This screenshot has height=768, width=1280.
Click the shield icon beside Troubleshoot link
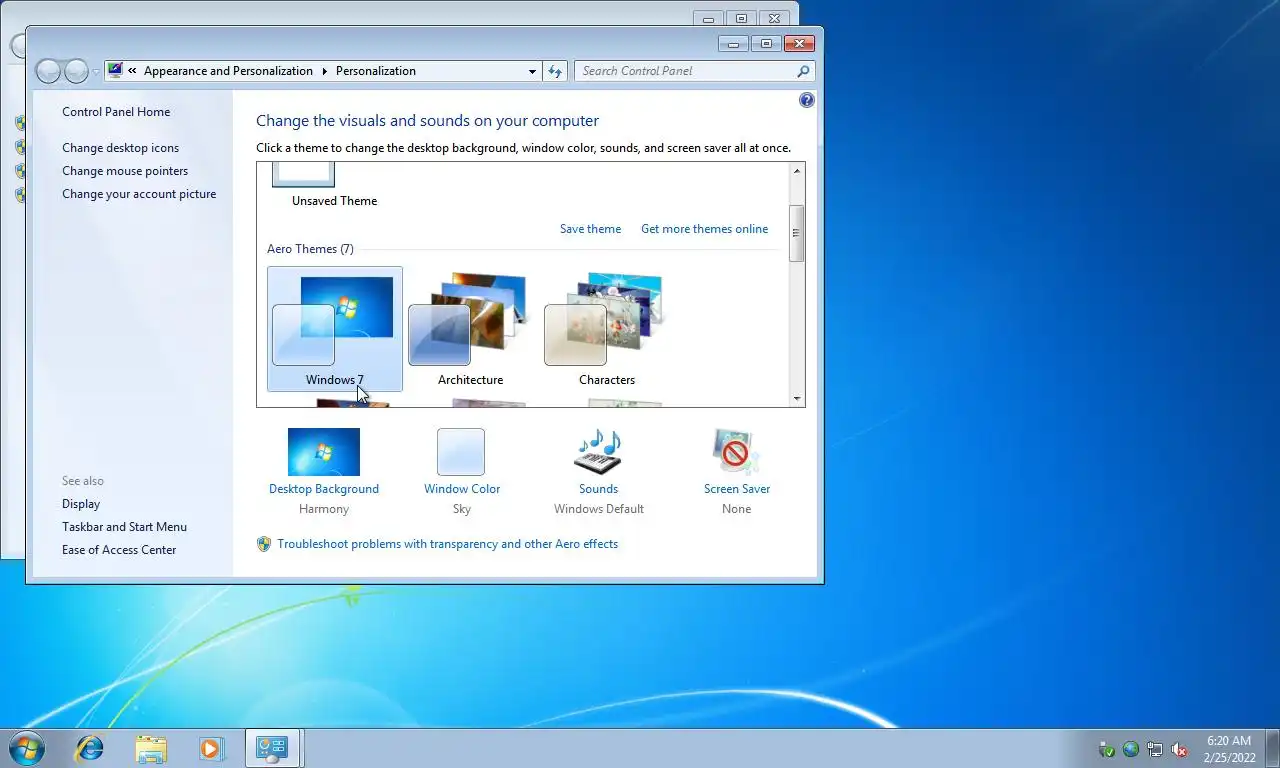pyautogui.click(x=264, y=544)
